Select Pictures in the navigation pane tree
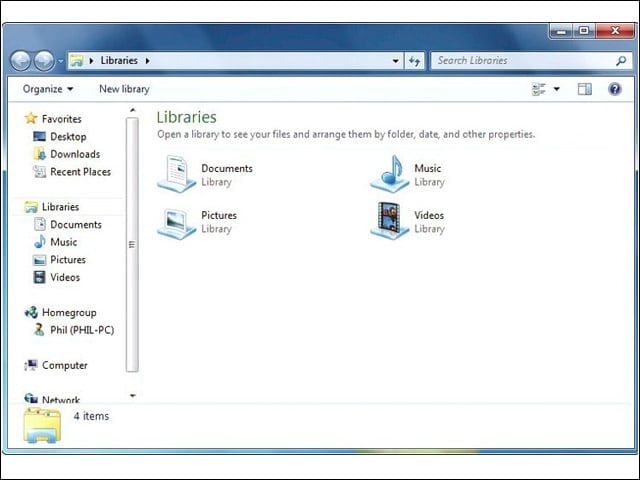 (x=60, y=260)
